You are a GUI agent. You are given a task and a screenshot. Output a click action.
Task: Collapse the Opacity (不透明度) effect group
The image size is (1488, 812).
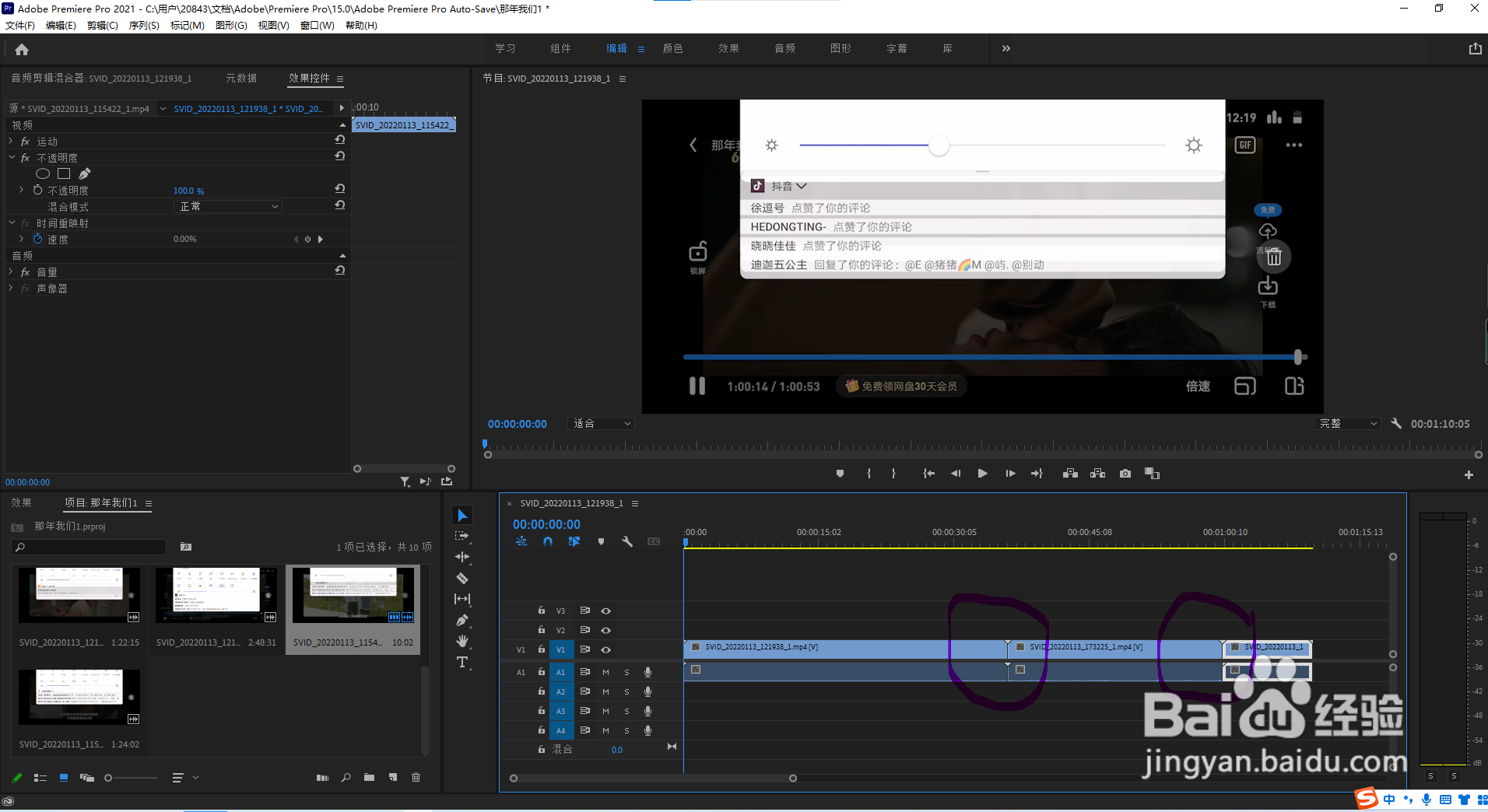(x=11, y=158)
